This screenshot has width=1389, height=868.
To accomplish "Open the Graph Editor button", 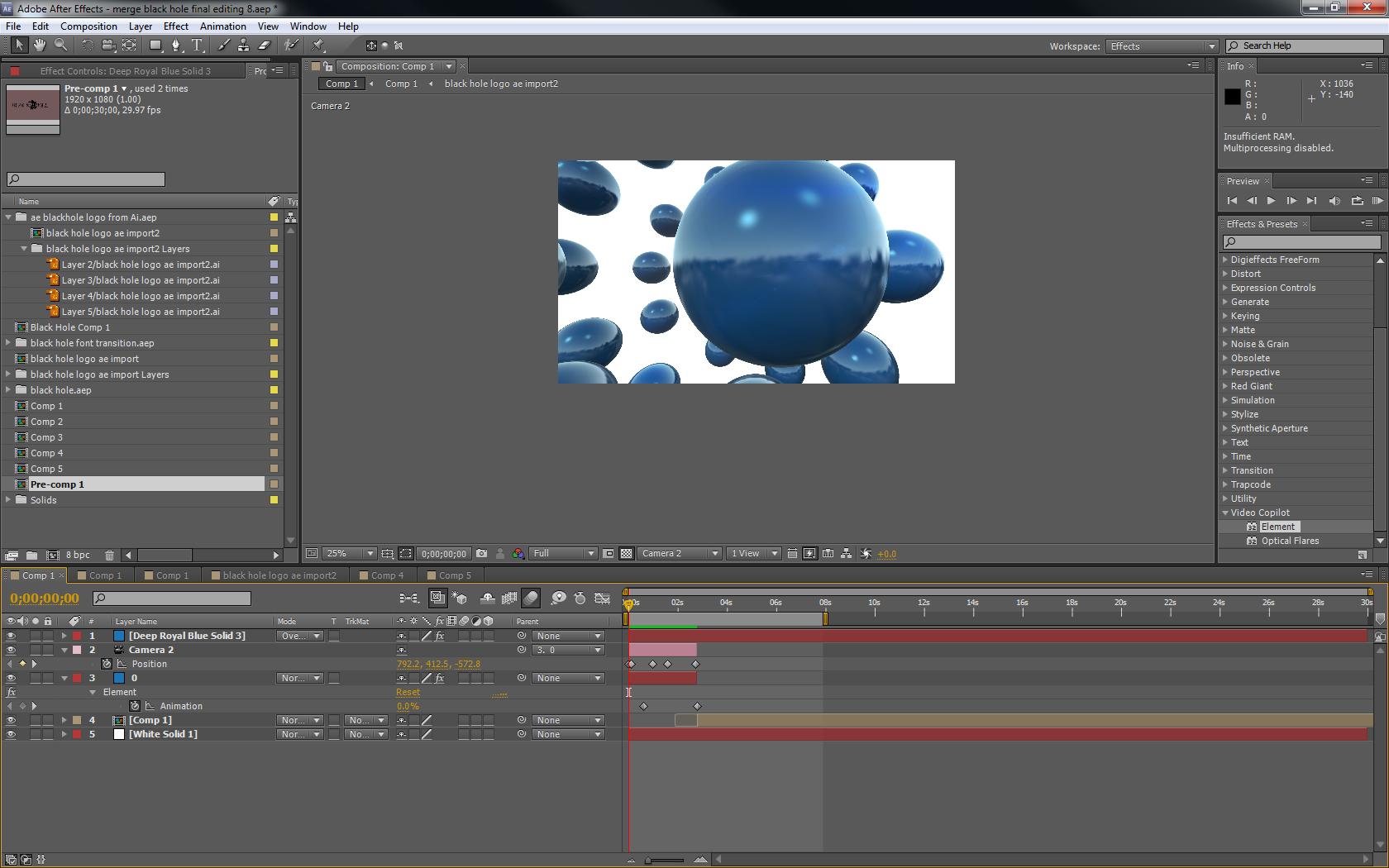I will (x=603, y=598).
